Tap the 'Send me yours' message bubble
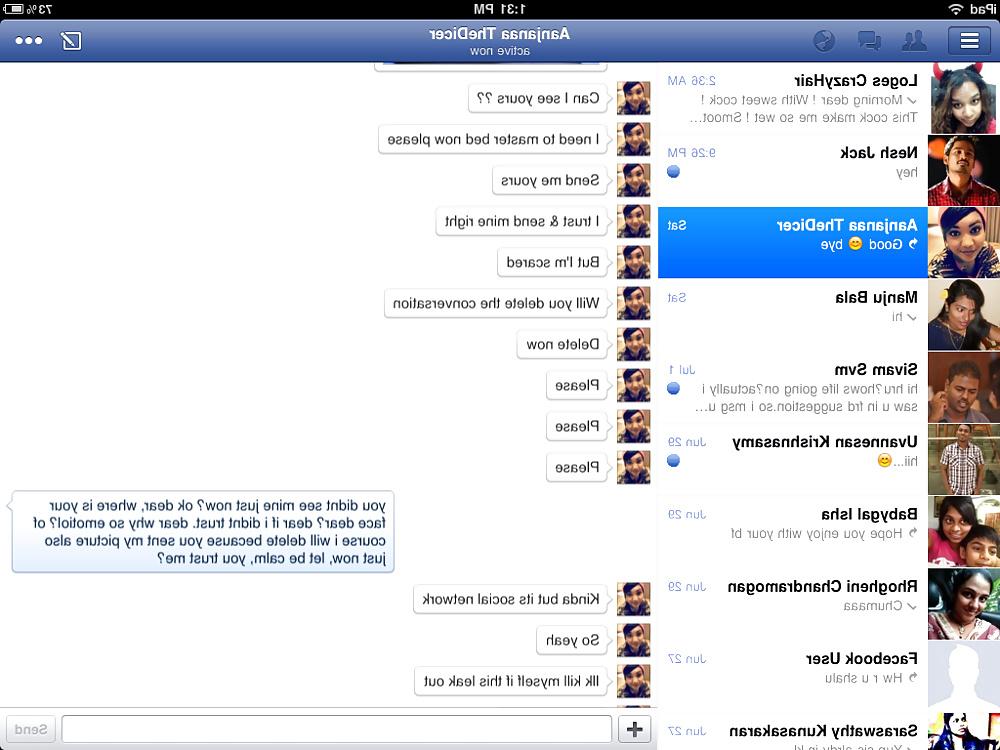 550,180
